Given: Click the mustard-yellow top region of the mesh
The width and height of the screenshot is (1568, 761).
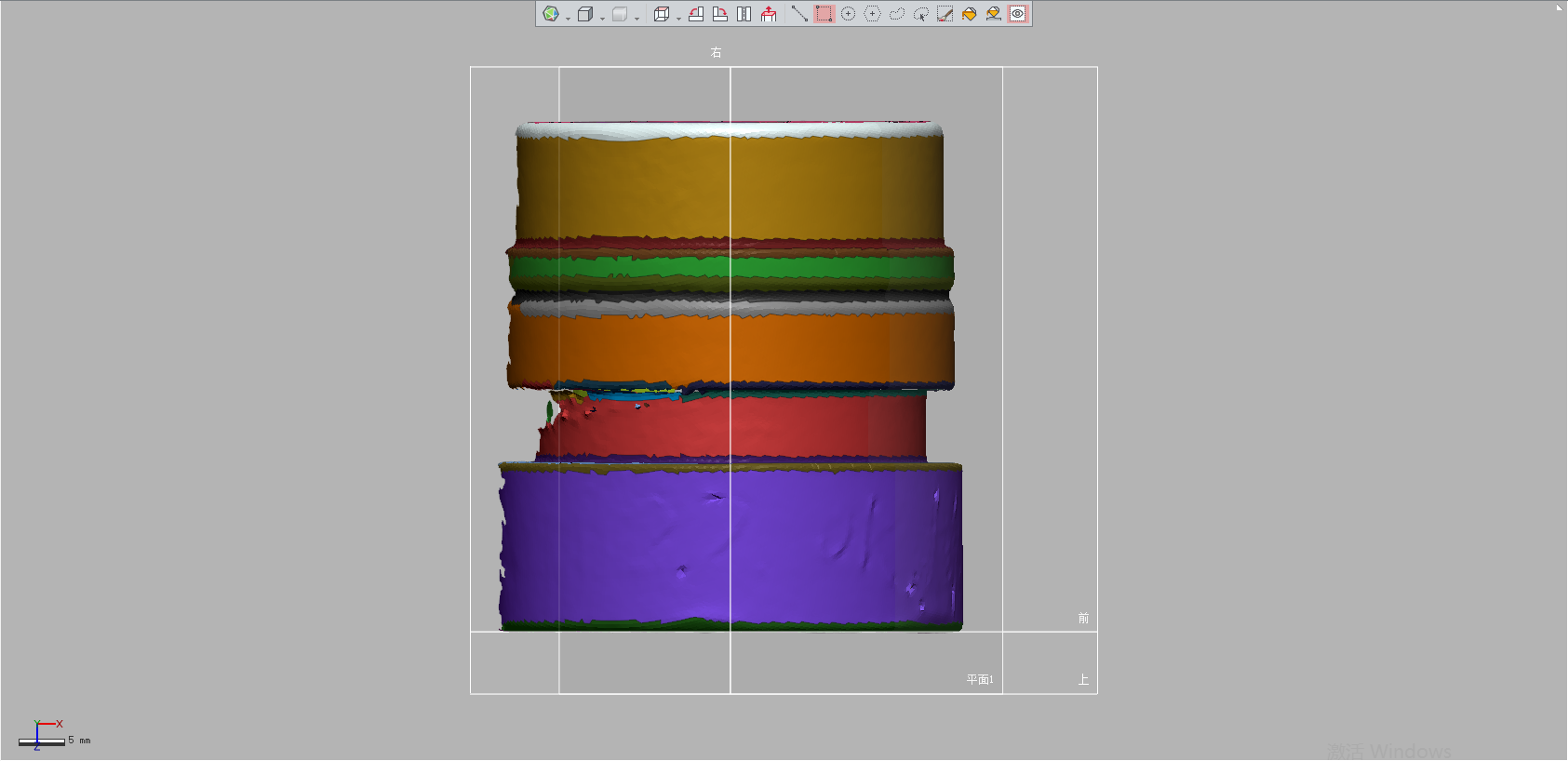Looking at the screenshot, I should coord(730,186).
